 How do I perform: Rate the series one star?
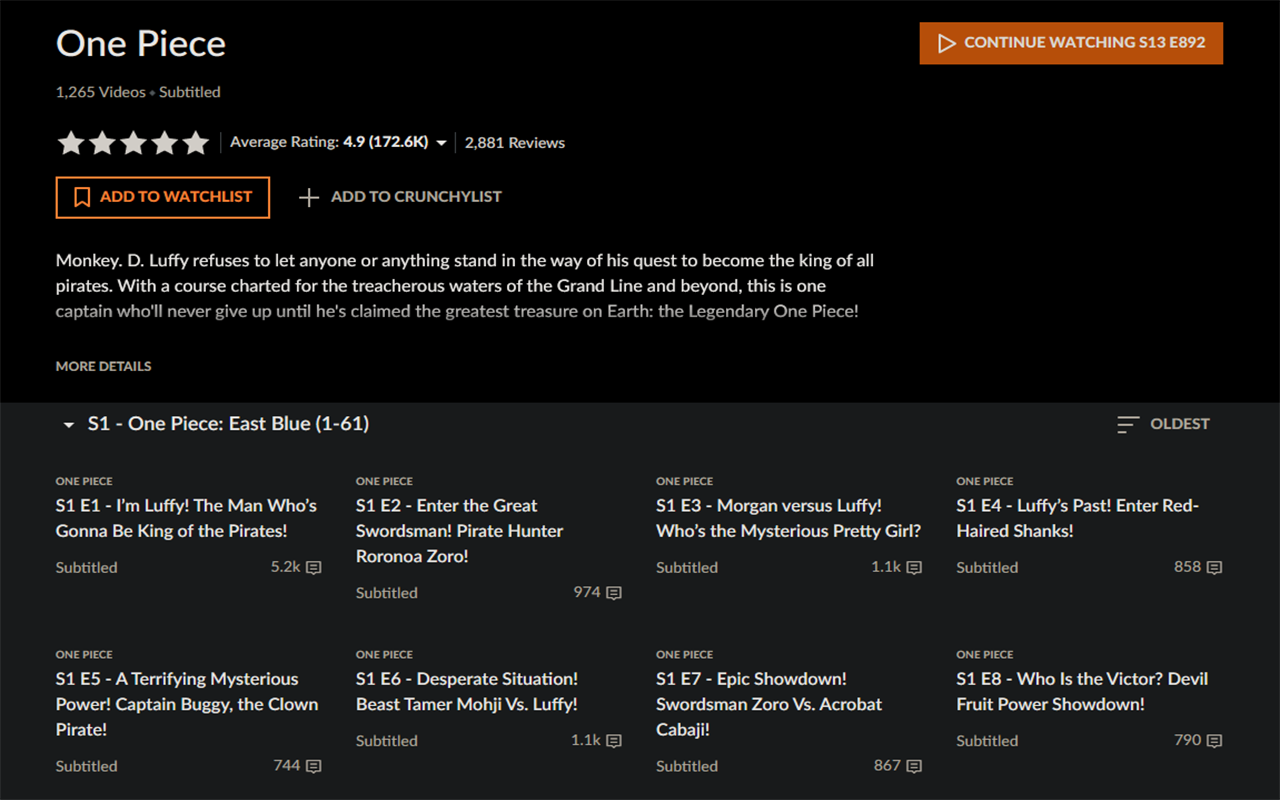pos(71,142)
